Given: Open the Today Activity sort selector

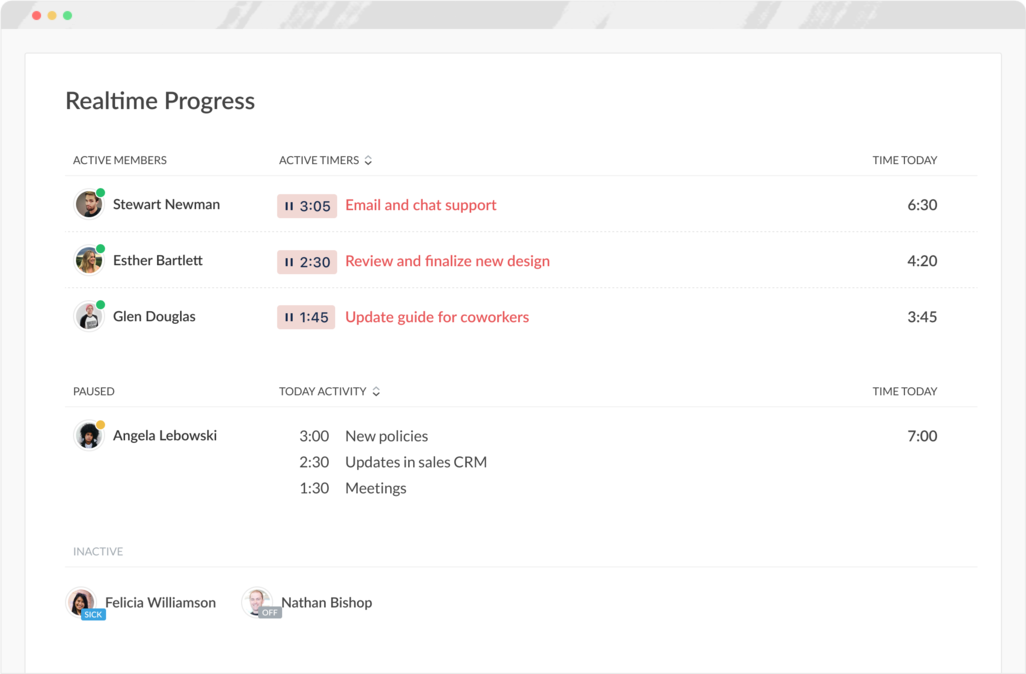Looking at the screenshot, I should (376, 391).
